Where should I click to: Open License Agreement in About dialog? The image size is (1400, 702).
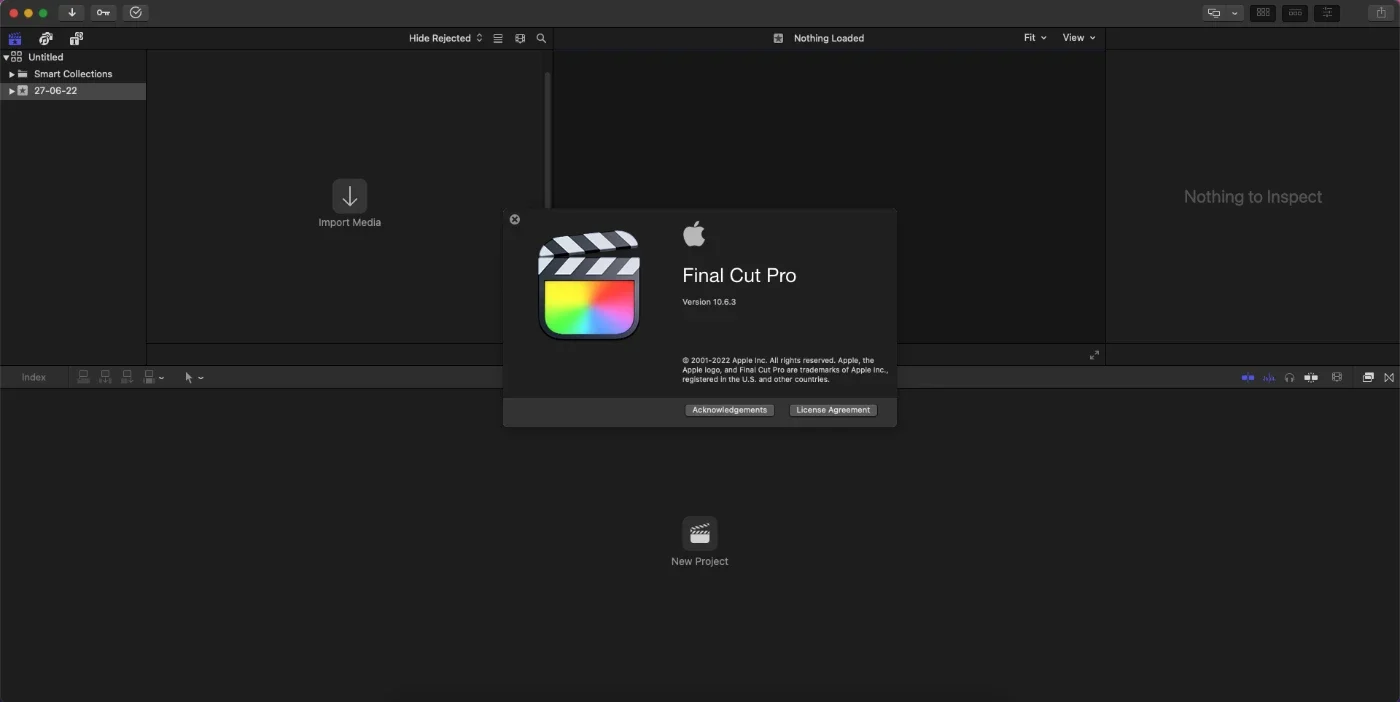pyautogui.click(x=833, y=410)
